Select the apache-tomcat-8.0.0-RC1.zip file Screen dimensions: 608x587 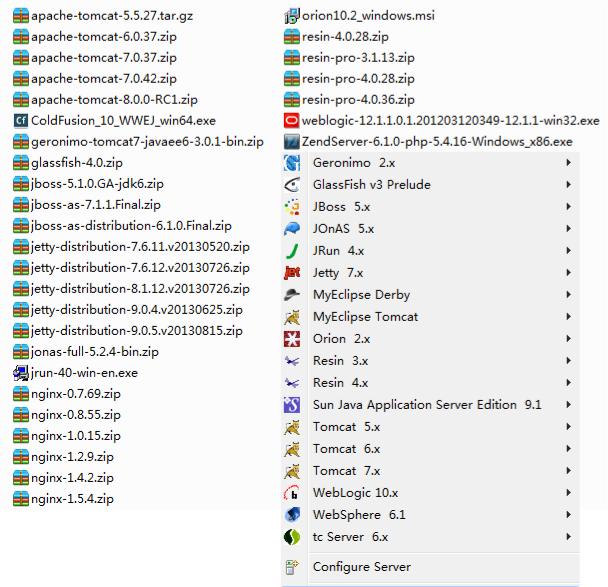tap(113, 100)
